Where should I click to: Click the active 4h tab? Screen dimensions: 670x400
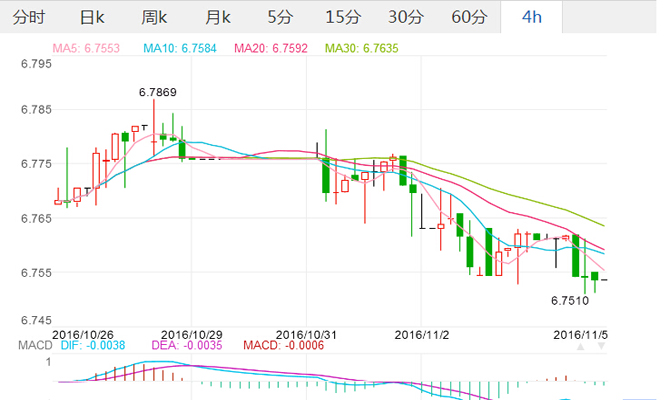(x=532, y=17)
